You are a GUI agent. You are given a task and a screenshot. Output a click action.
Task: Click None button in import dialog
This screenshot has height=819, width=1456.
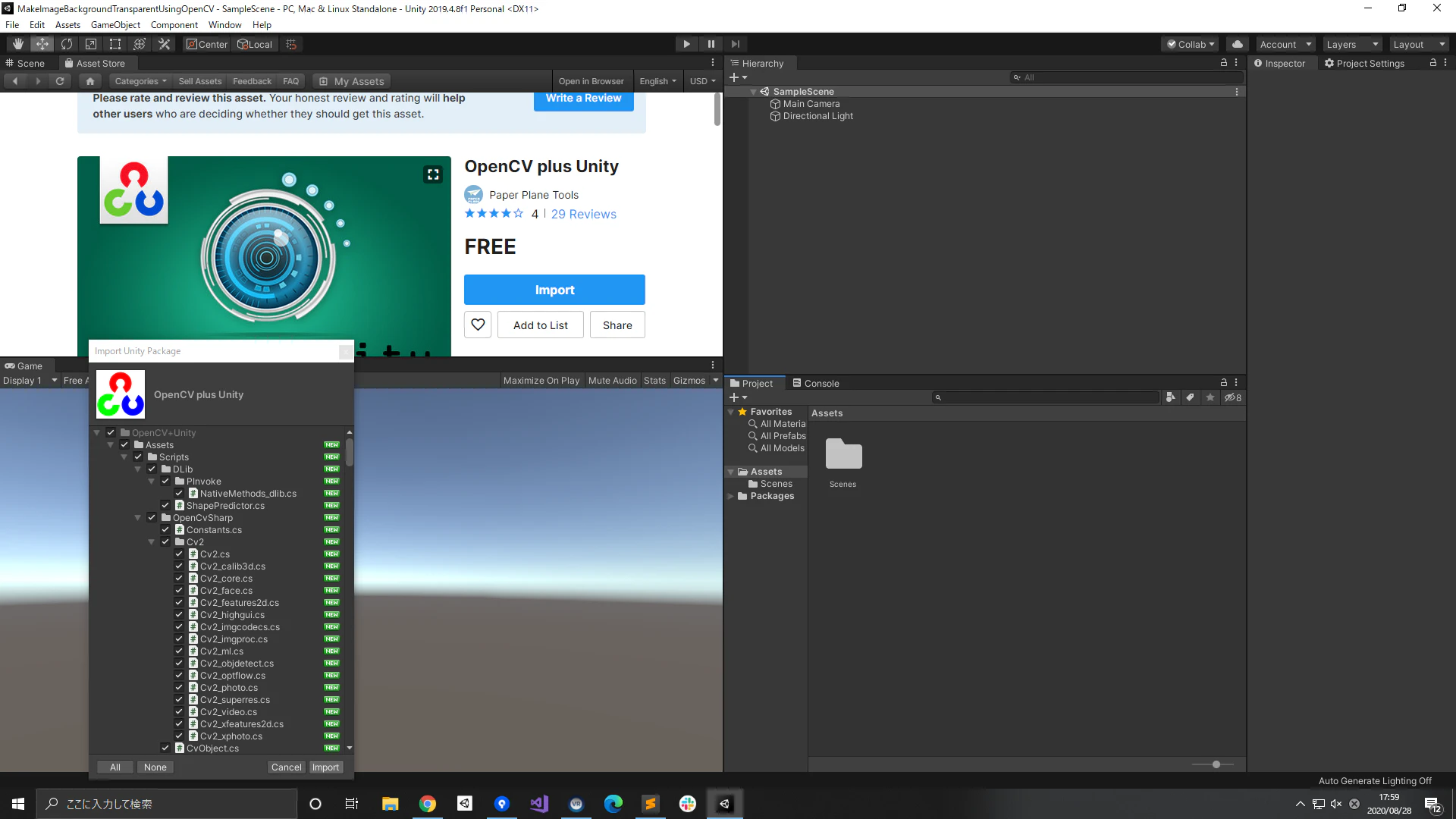pos(155,767)
